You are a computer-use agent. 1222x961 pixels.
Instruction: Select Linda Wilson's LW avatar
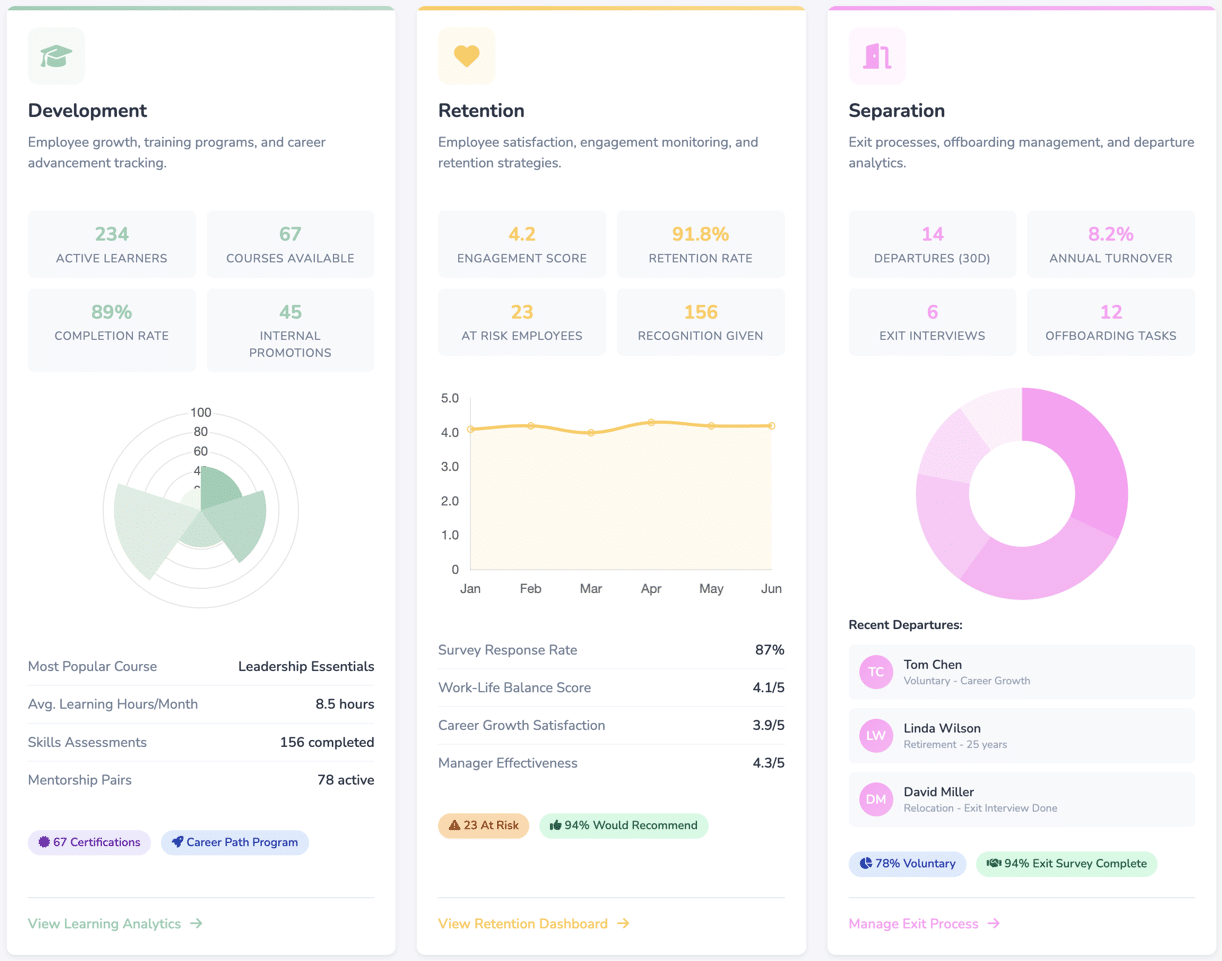pyautogui.click(x=875, y=735)
